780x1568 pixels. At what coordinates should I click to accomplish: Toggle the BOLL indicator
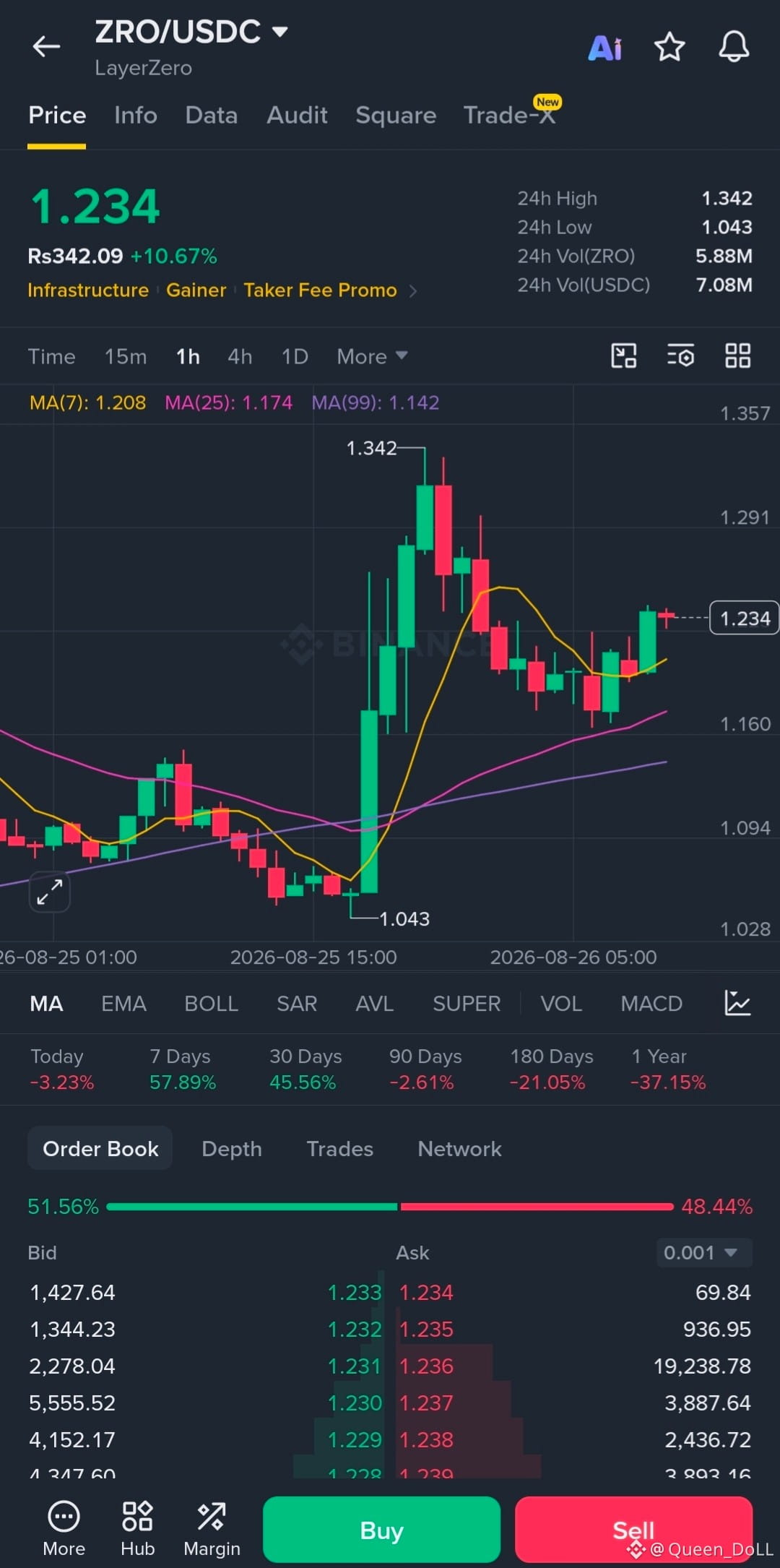tap(211, 1004)
